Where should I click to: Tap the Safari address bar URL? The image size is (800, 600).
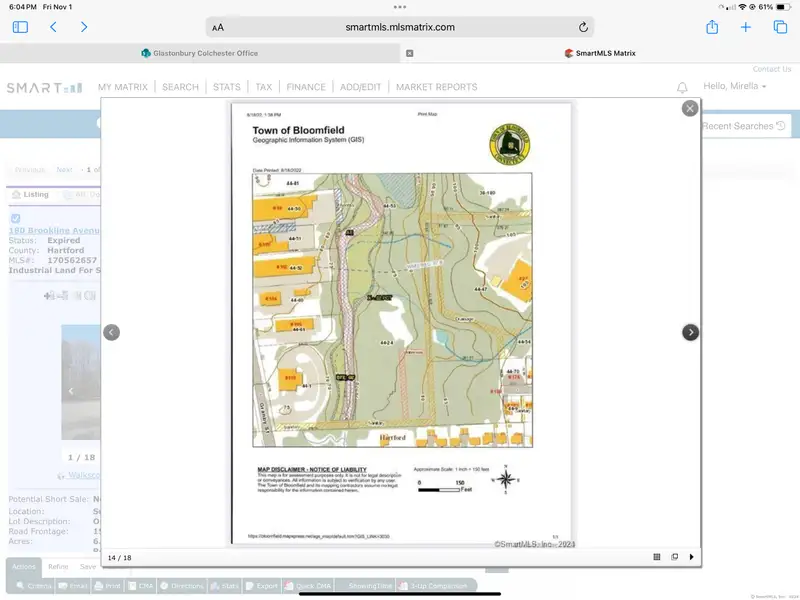(x=400, y=27)
